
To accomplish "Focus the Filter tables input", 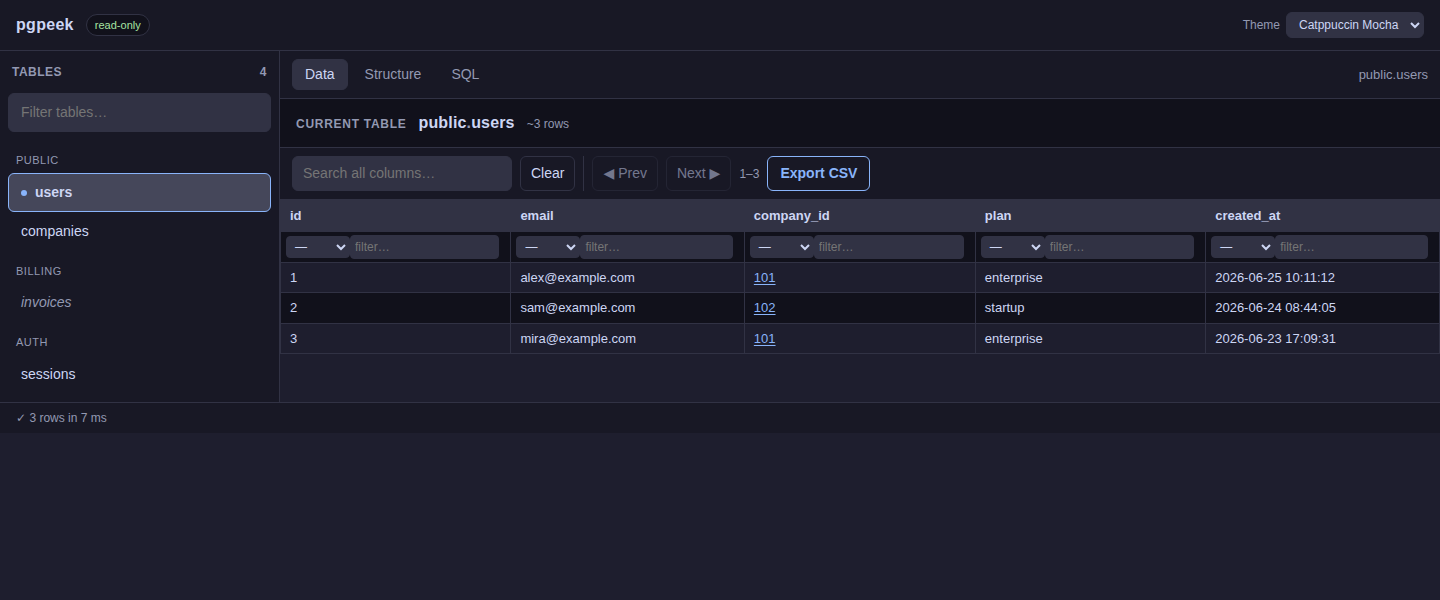I will coord(139,112).
